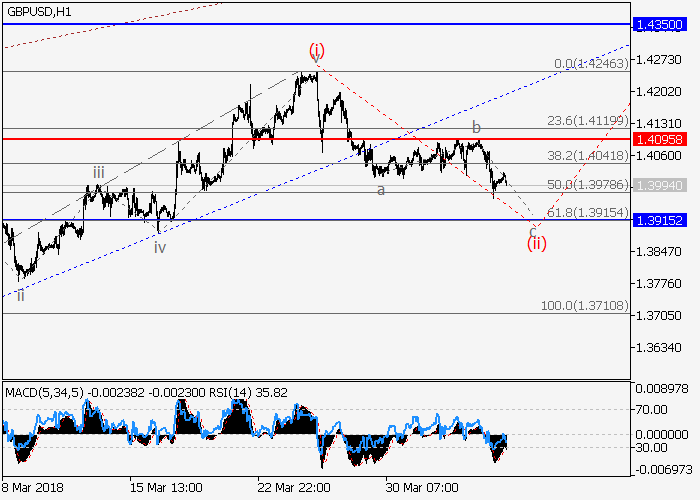Click the 8 Mar 2018 date label
Screen dimensions: 700x500
(x=33, y=488)
